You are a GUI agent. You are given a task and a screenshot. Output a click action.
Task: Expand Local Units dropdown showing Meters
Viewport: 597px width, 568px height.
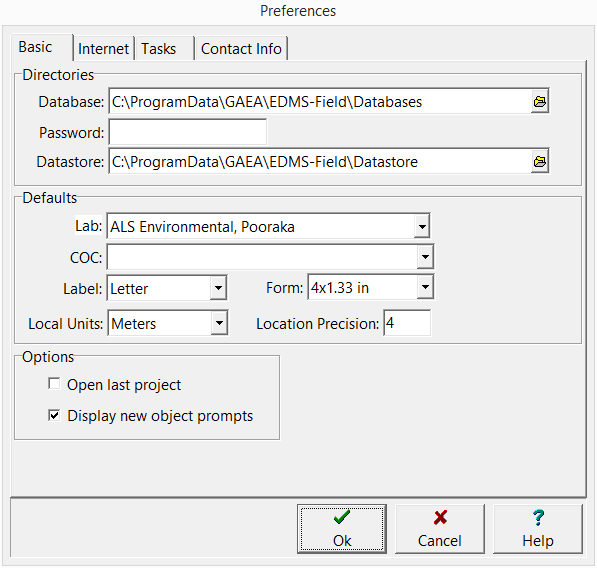(x=219, y=323)
